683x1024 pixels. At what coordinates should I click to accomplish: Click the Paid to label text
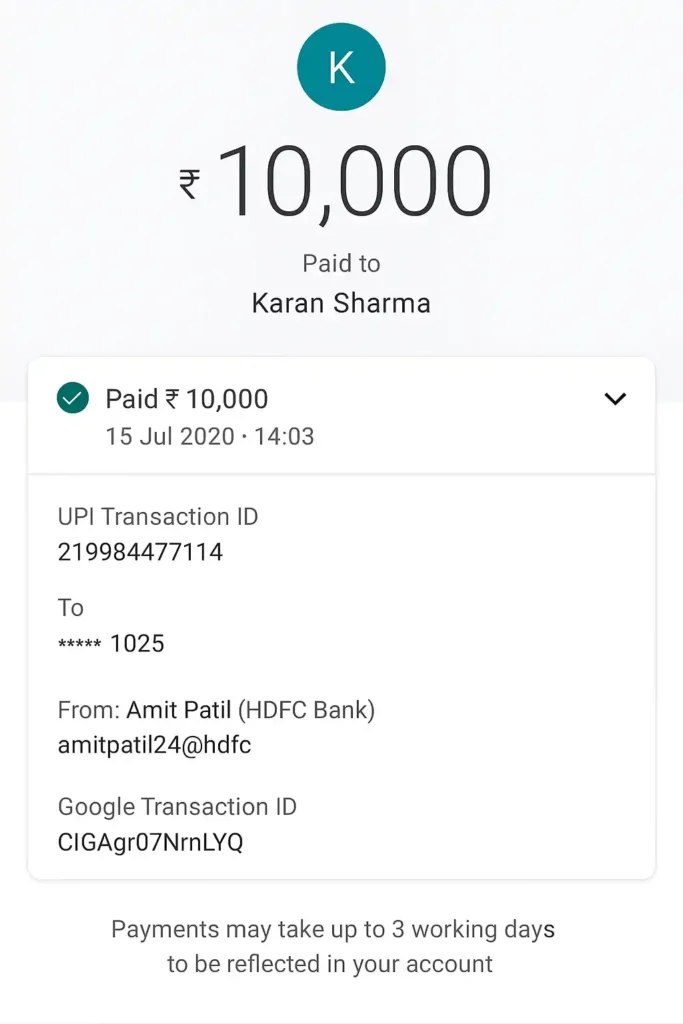click(341, 263)
